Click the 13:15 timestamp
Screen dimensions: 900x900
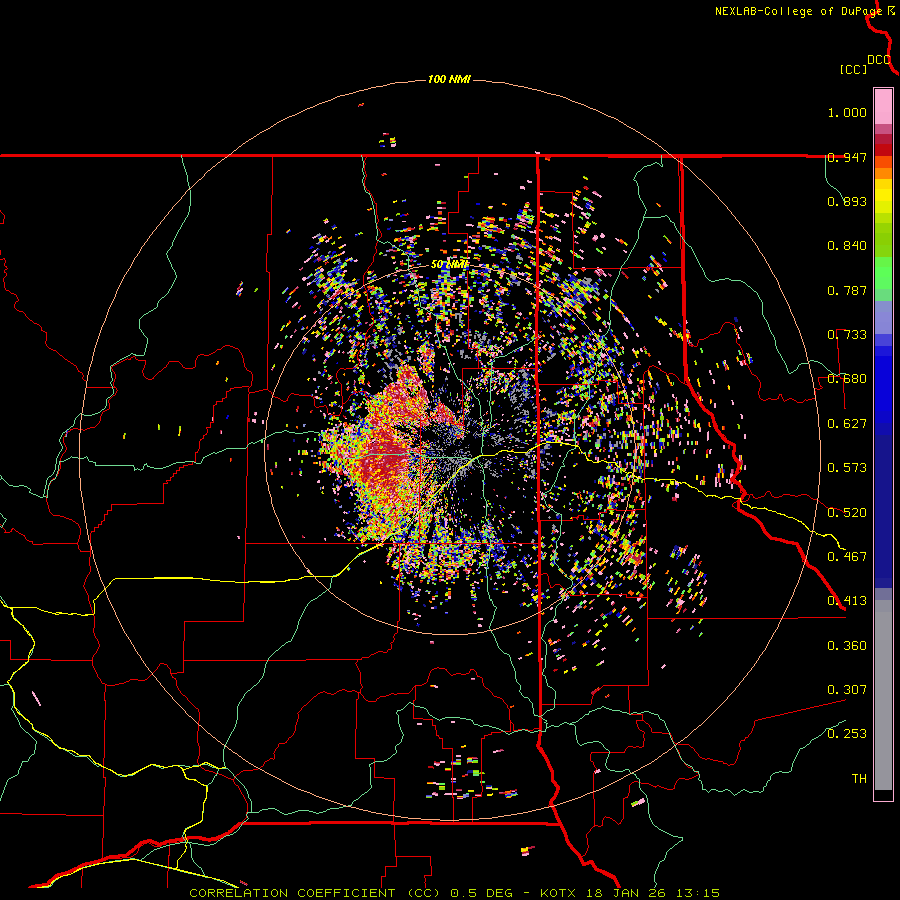pyautogui.click(x=699, y=893)
